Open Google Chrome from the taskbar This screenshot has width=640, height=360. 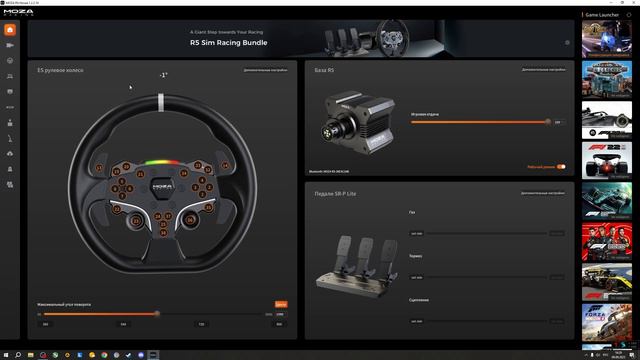[x=104, y=355]
